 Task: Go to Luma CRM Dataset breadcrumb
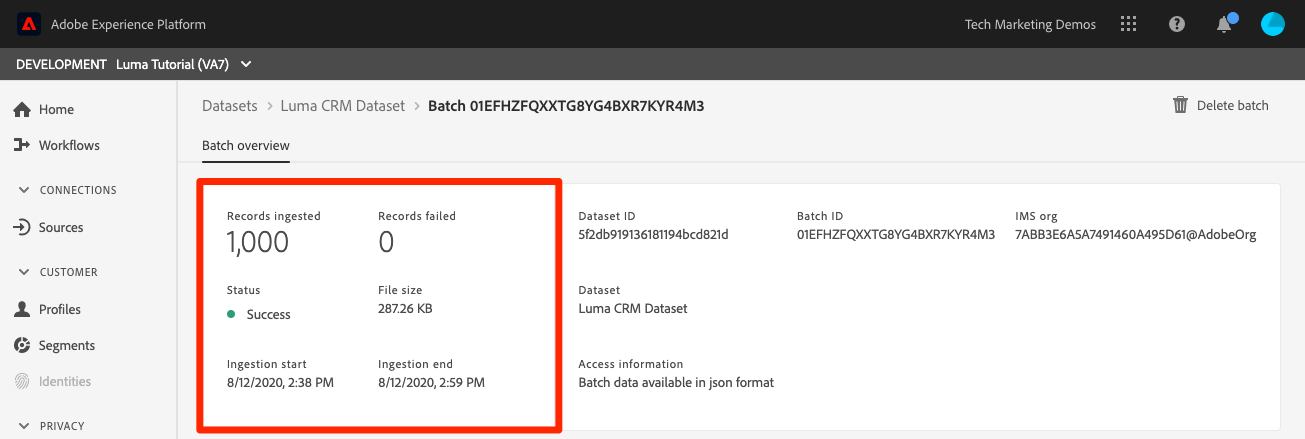point(343,105)
